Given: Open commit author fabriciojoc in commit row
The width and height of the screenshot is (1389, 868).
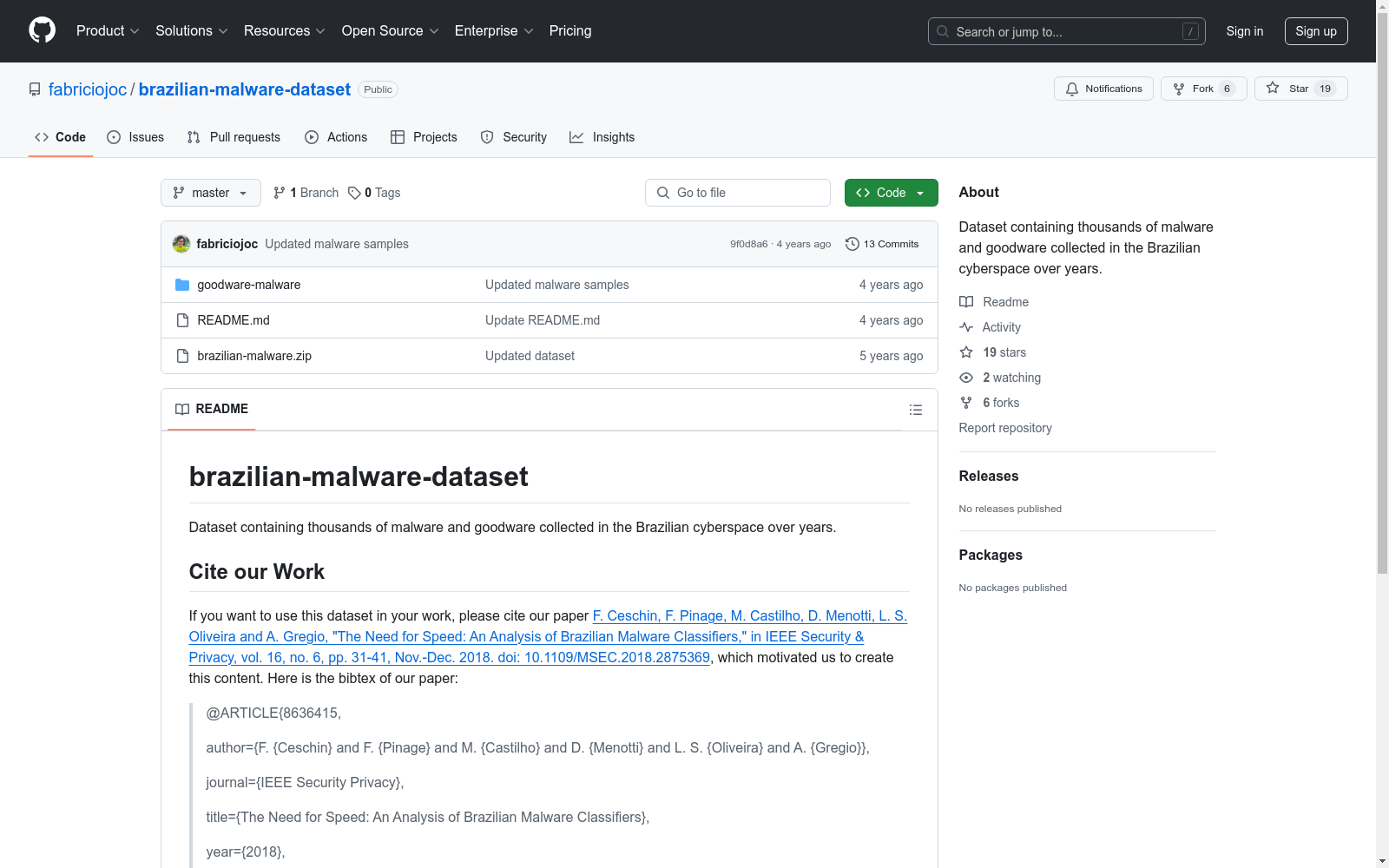Looking at the screenshot, I should [227, 244].
